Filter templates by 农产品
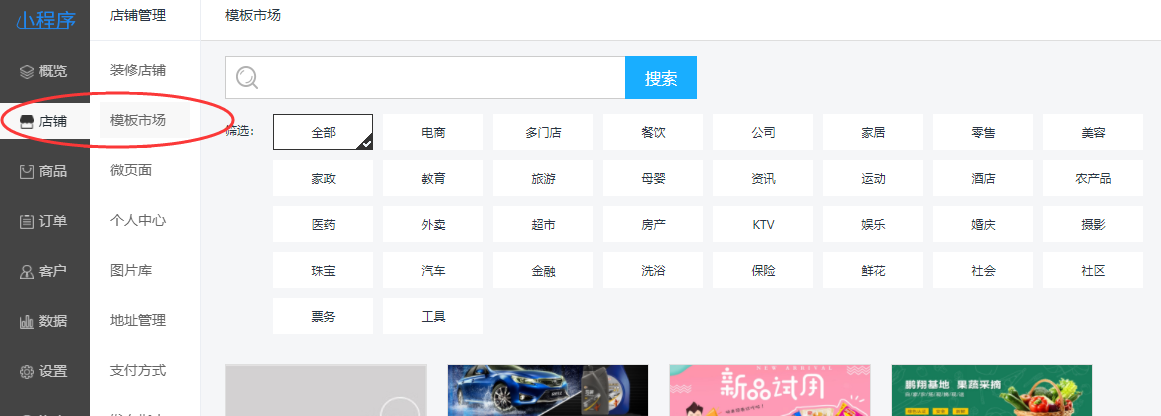The image size is (1161, 416). point(1093,178)
